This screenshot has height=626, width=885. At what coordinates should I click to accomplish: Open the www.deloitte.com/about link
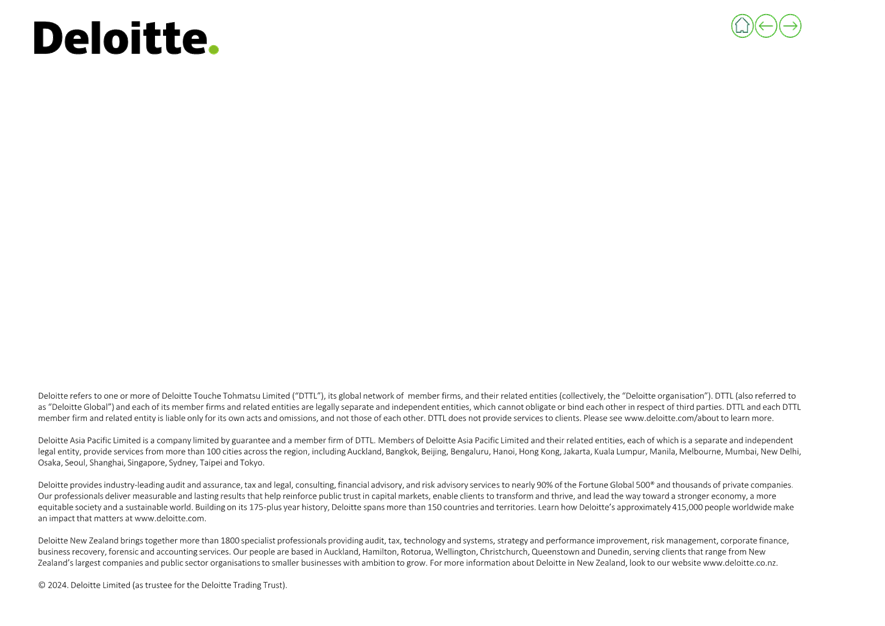pos(671,418)
